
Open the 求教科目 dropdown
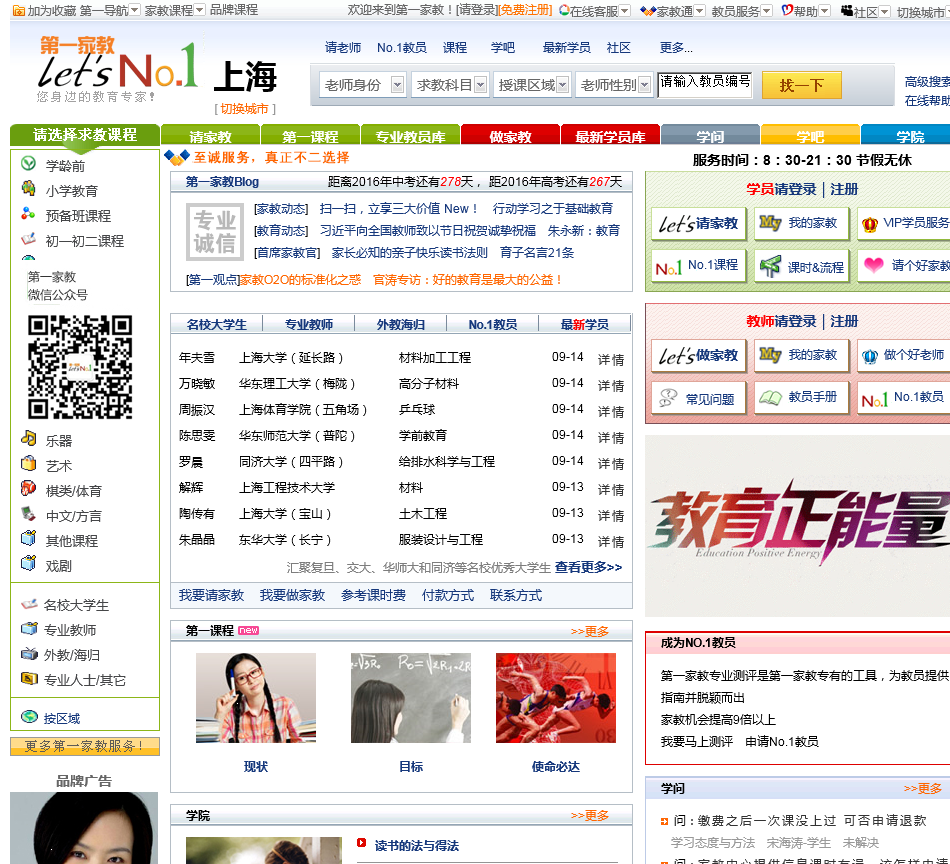coord(450,85)
